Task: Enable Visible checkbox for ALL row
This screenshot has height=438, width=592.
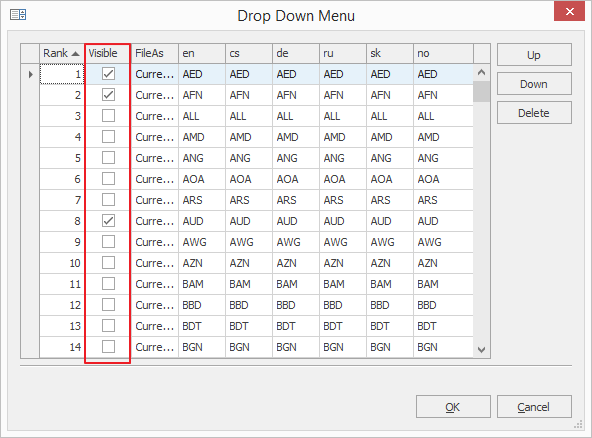Action: click(108, 116)
